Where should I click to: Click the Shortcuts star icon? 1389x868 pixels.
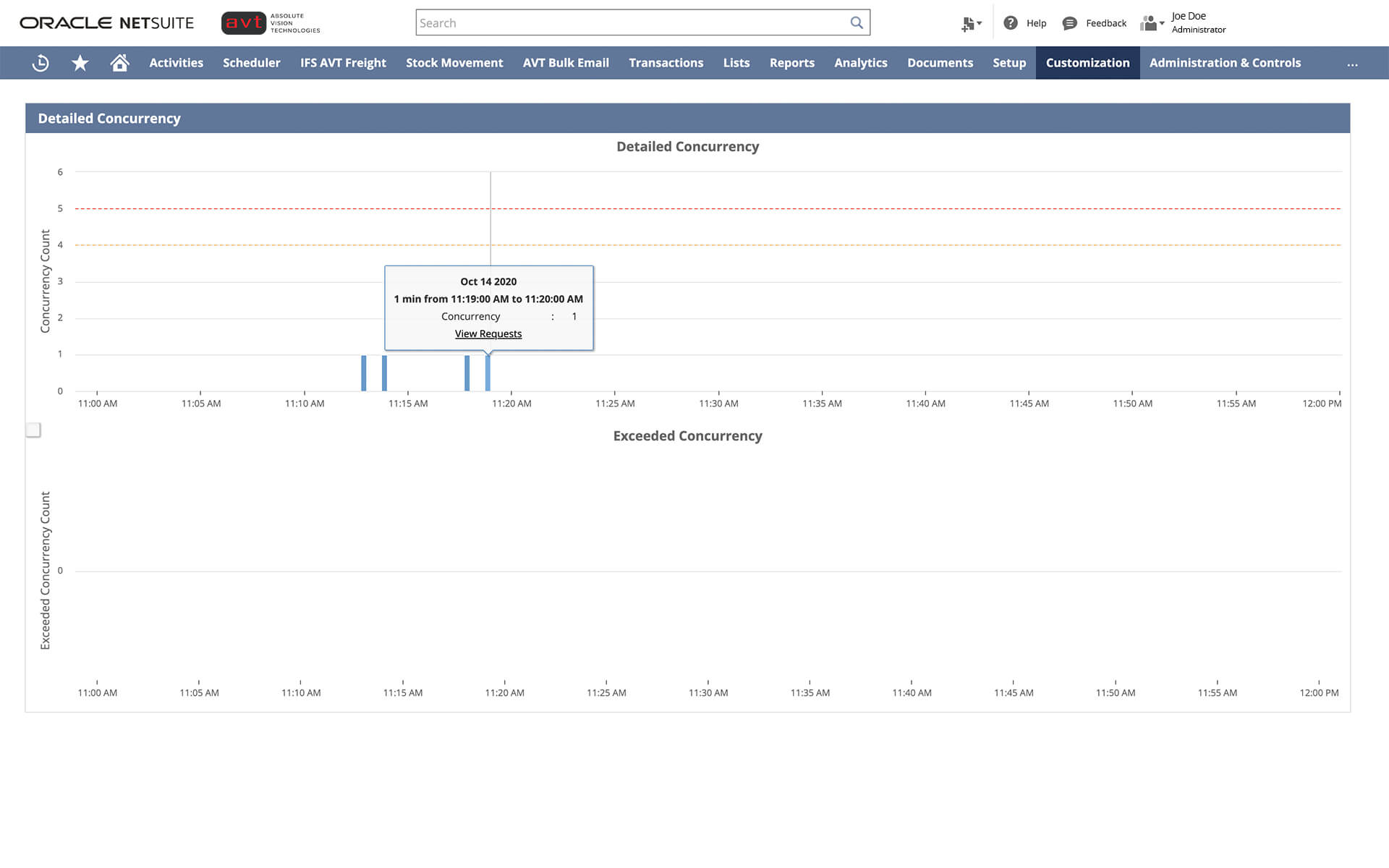coord(80,63)
